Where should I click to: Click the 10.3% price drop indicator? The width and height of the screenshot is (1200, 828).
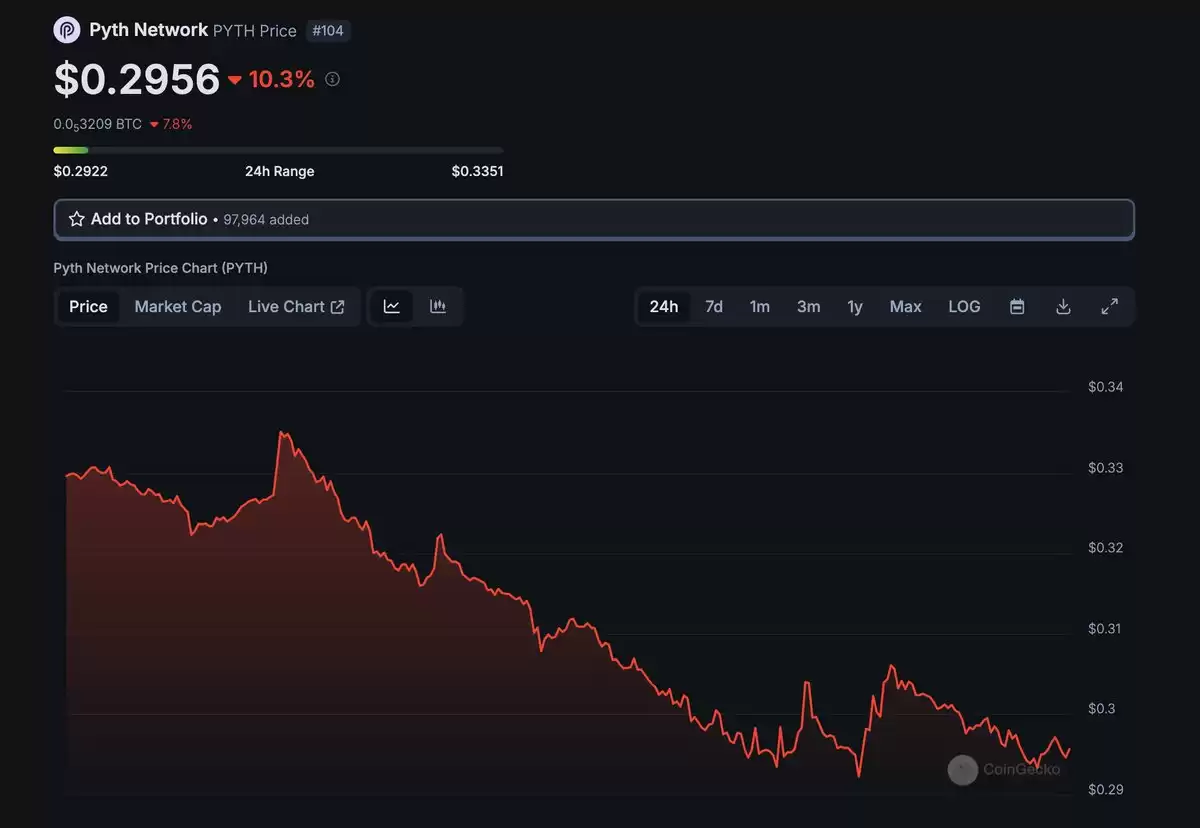coord(271,79)
